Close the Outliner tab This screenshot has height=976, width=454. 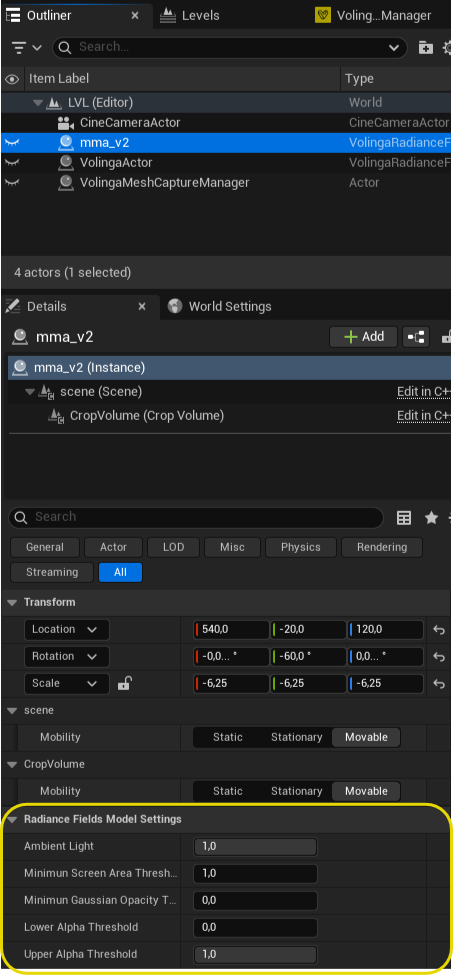click(135, 16)
